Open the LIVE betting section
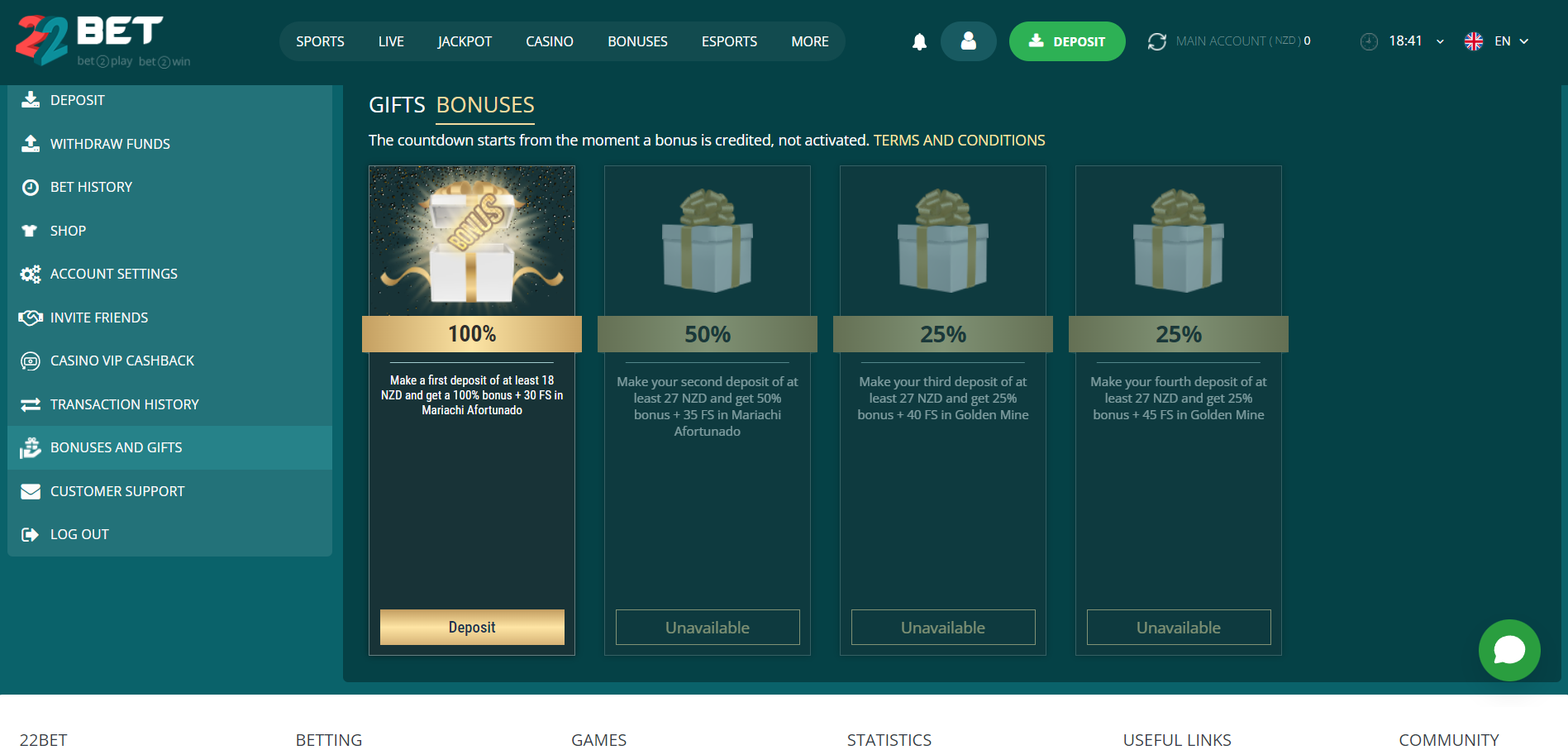The height and width of the screenshot is (750, 1568). click(x=391, y=41)
